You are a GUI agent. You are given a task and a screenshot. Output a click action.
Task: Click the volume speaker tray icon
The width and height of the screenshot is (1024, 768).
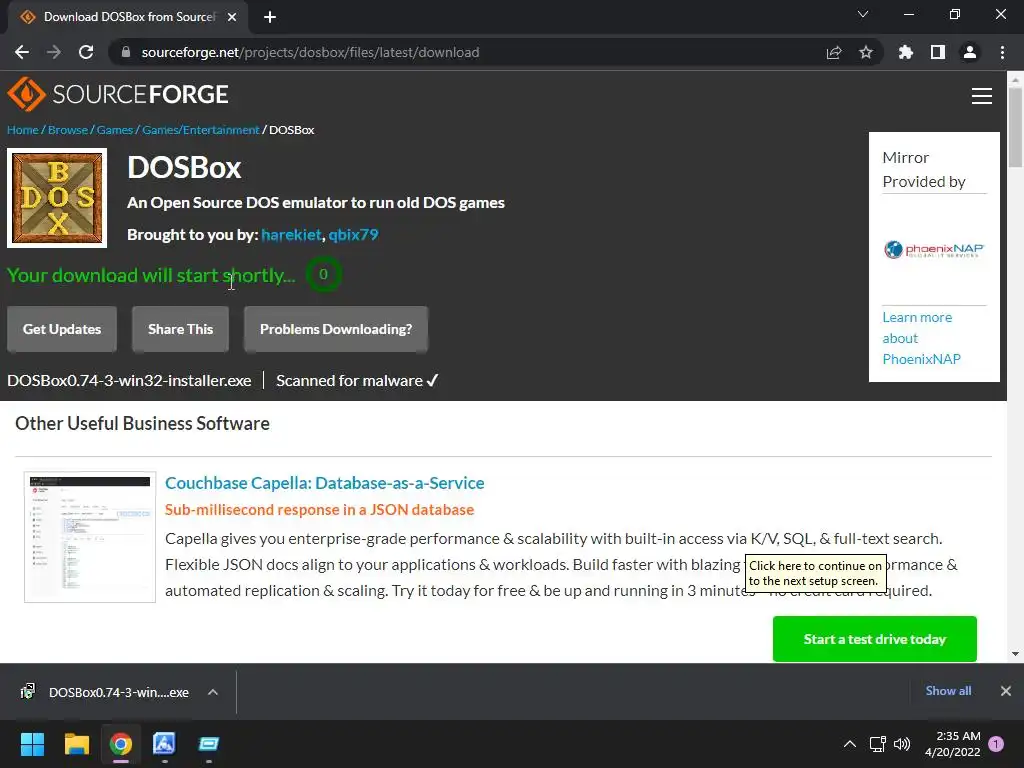coord(902,744)
